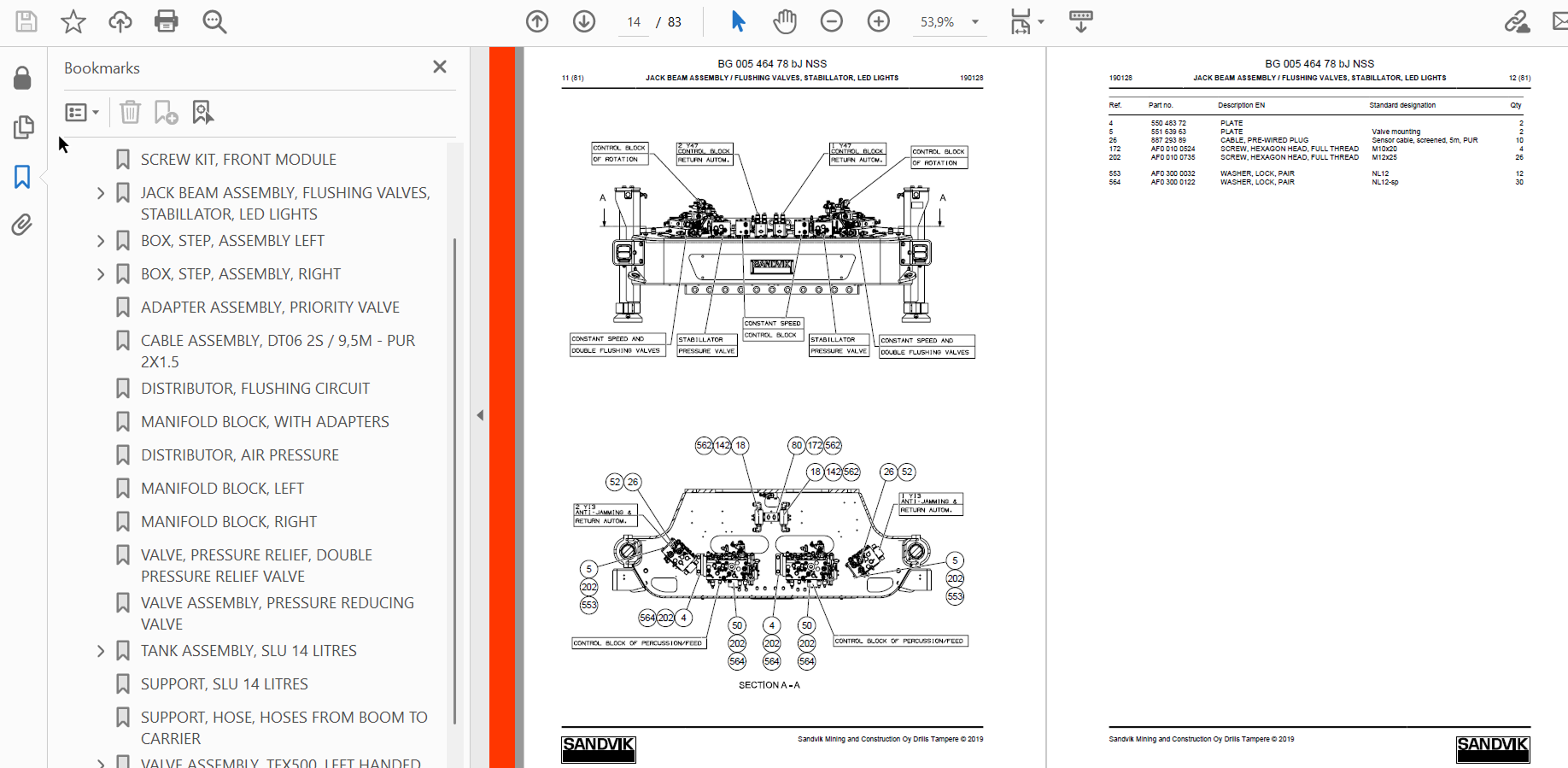Click the read mode keyboard icon

tap(1081, 21)
